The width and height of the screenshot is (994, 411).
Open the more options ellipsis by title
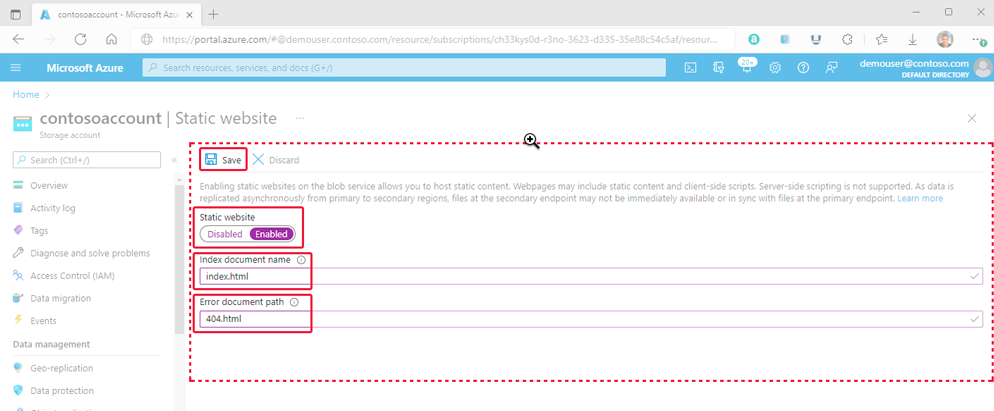[299, 118]
